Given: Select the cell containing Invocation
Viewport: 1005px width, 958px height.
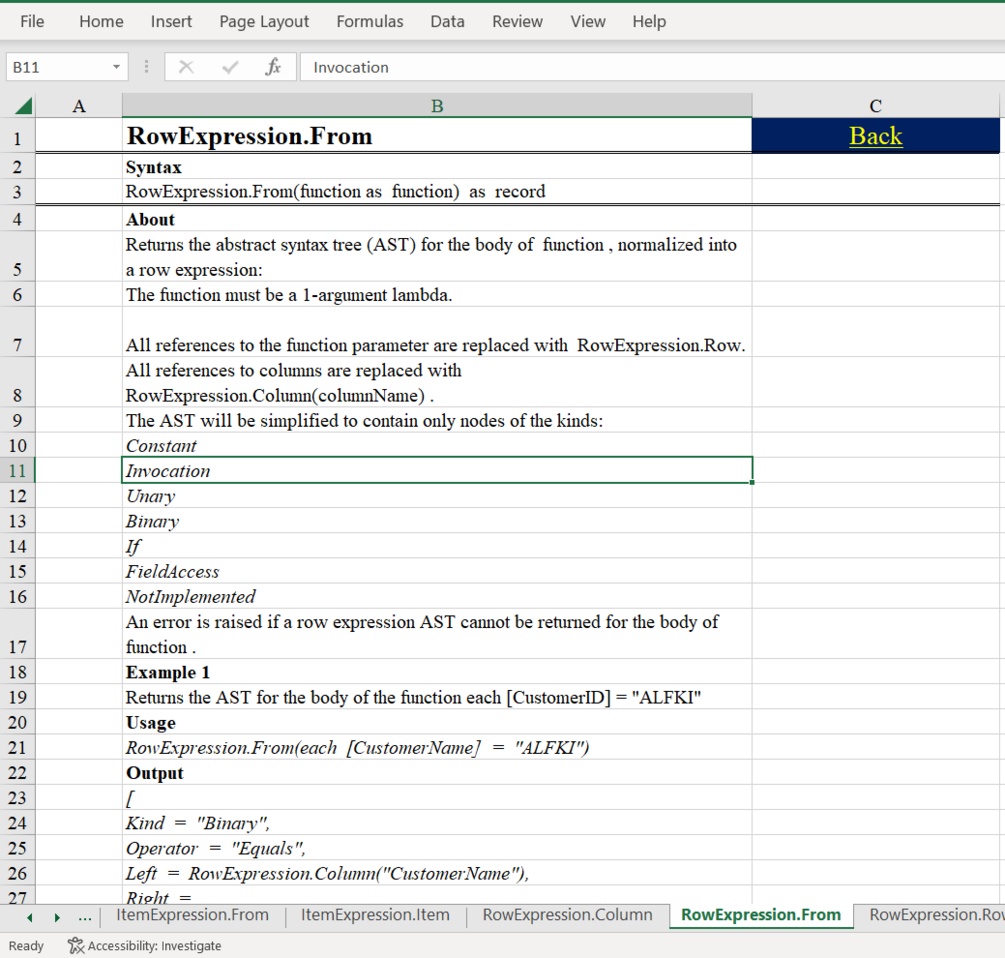Looking at the screenshot, I should (x=436, y=470).
